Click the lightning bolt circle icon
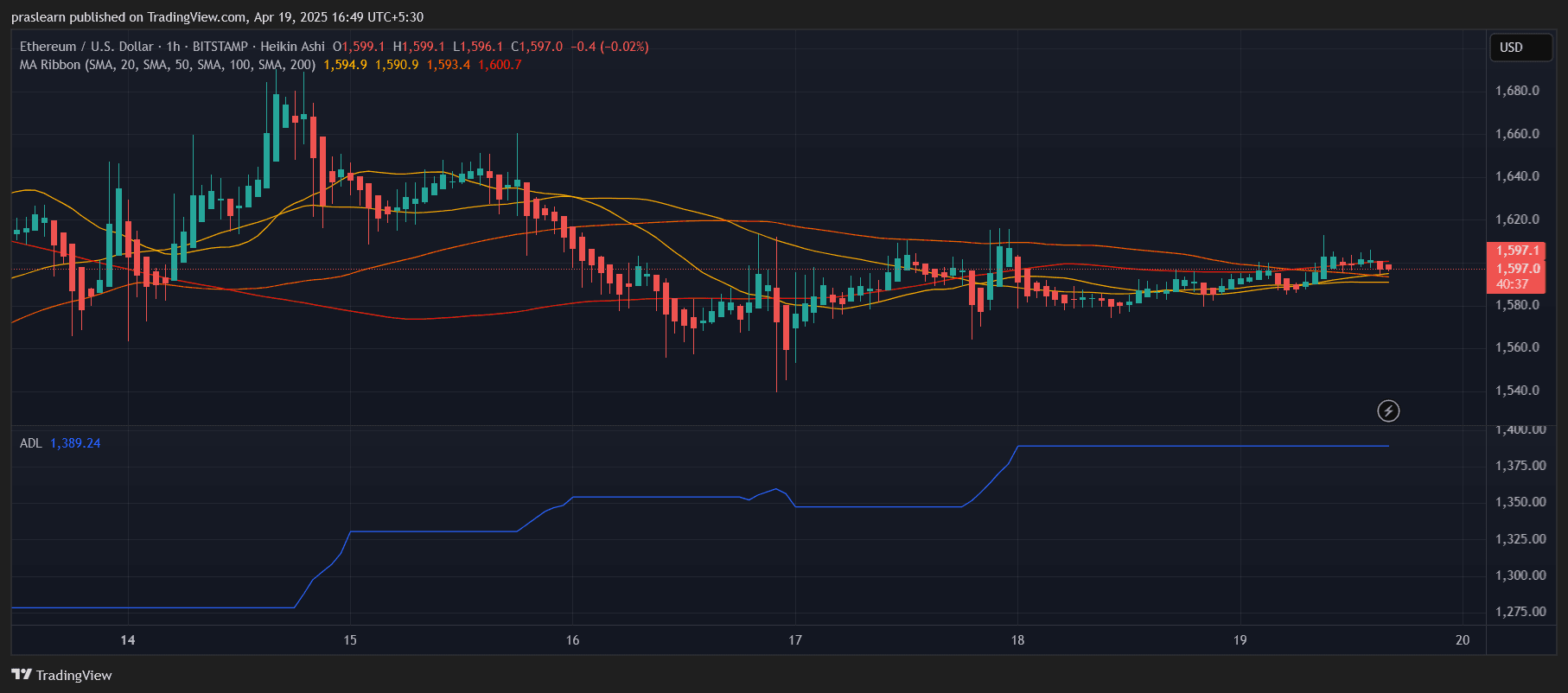 click(x=1388, y=410)
